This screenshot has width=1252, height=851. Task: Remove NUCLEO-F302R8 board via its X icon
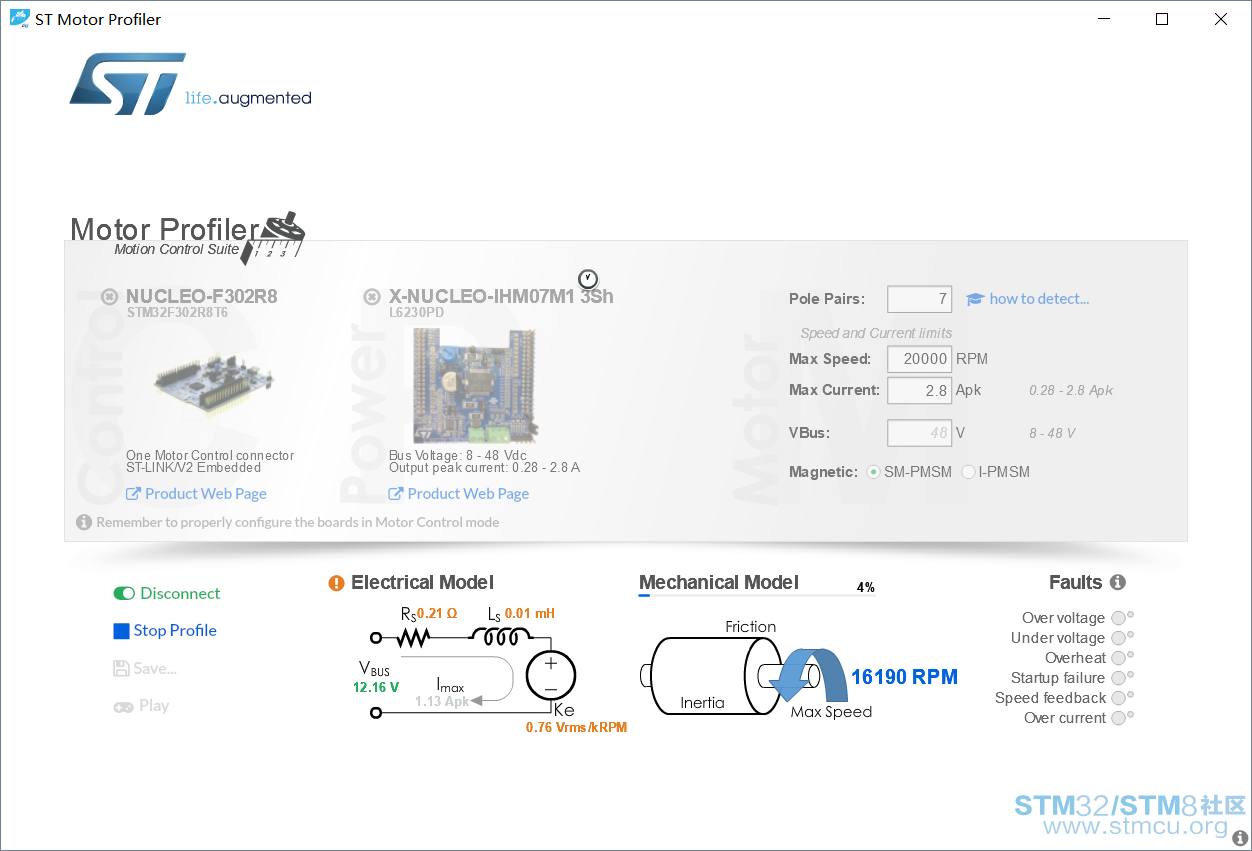pyautogui.click(x=110, y=296)
